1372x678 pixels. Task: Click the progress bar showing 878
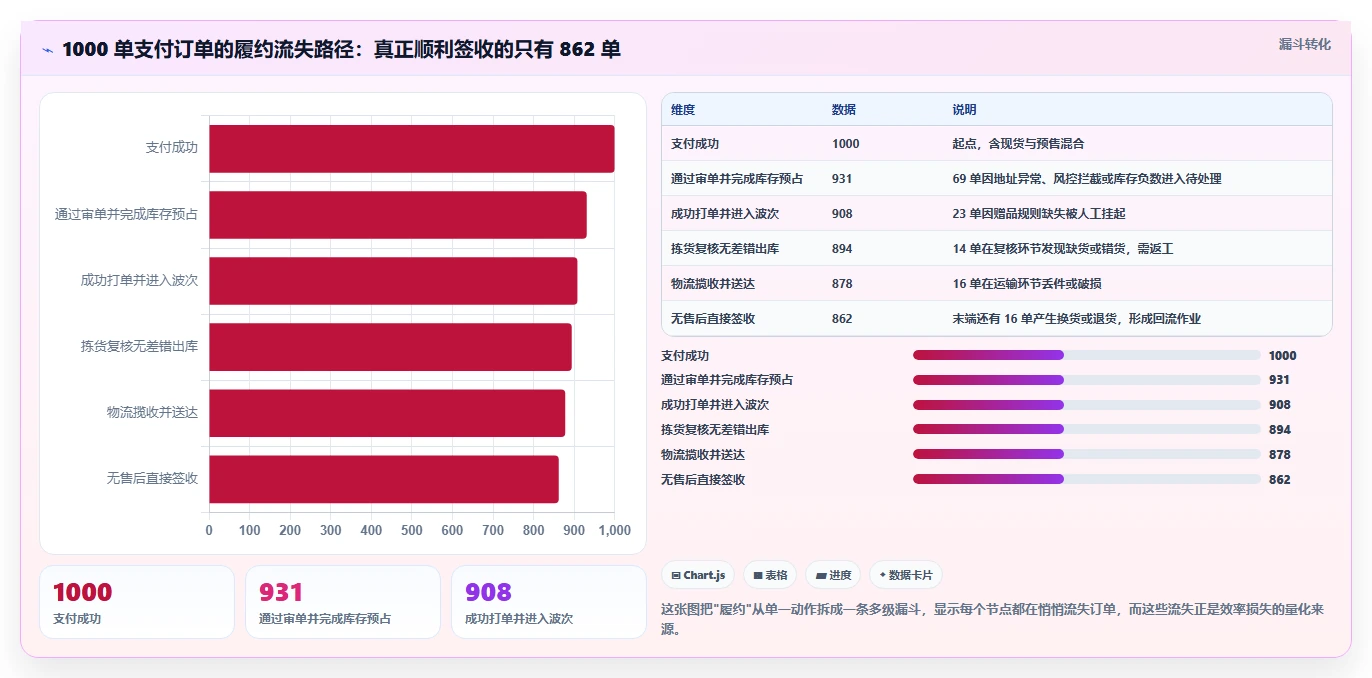(1087, 454)
